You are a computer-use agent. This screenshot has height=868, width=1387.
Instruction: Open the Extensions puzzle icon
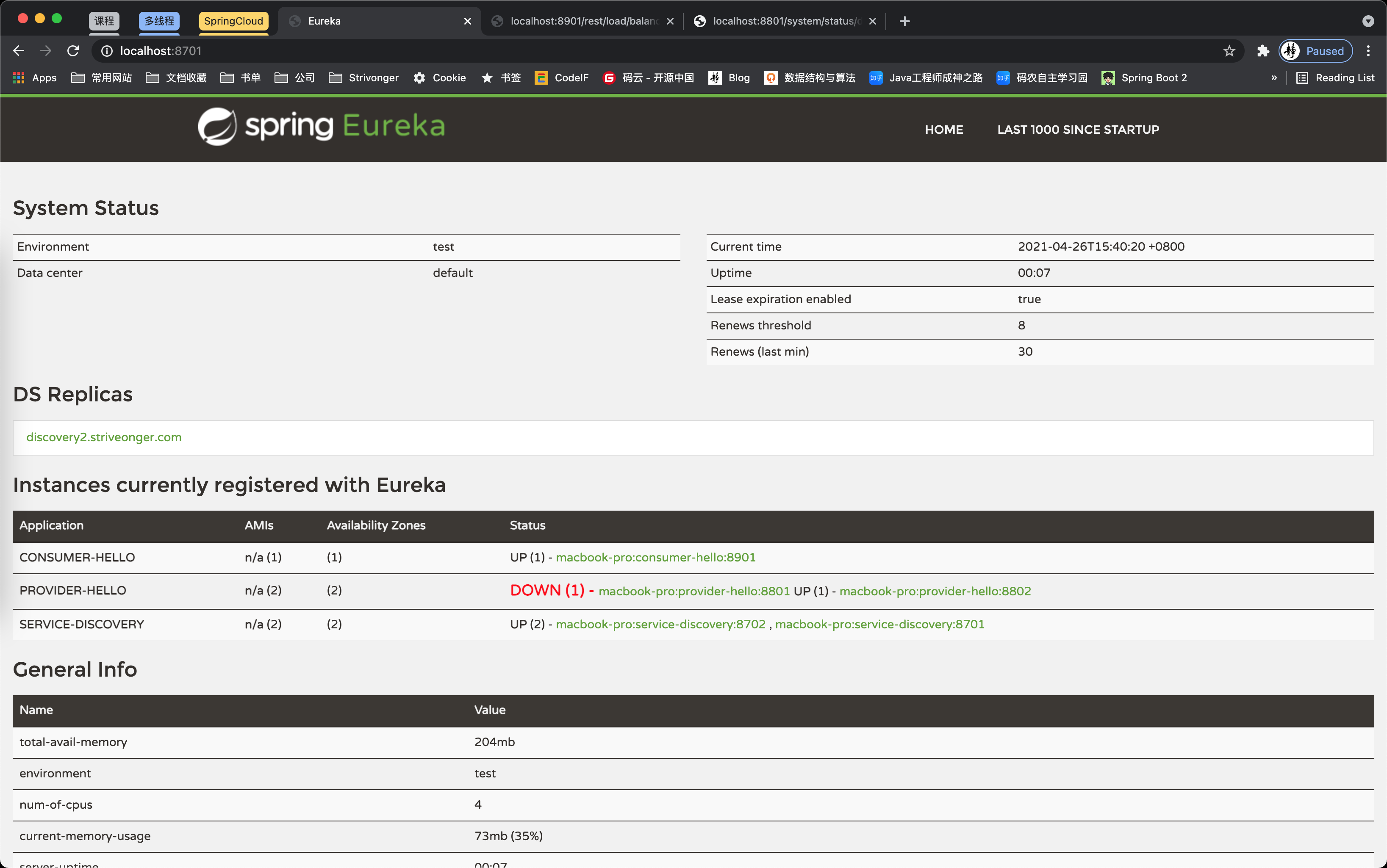(1262, 51)
